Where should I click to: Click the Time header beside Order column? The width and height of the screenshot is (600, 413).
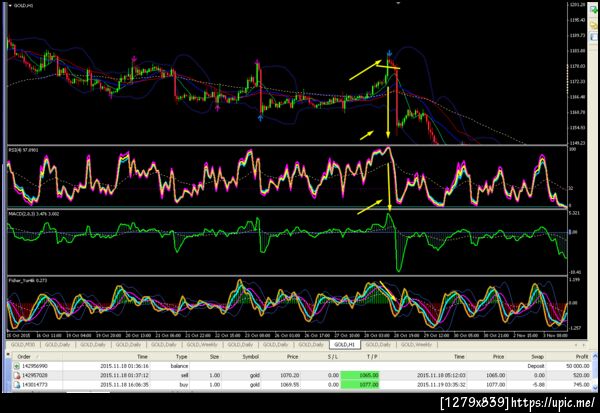click(x=142, y=357)
